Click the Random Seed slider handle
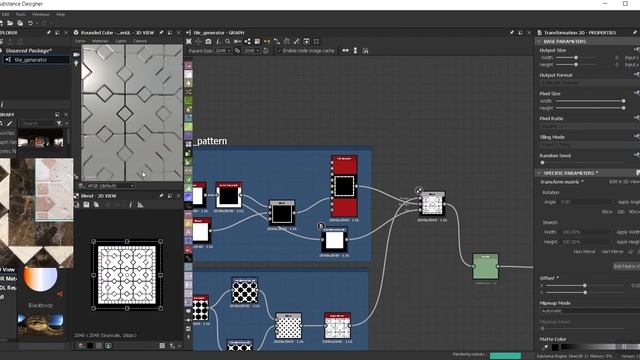 point(542,162)
